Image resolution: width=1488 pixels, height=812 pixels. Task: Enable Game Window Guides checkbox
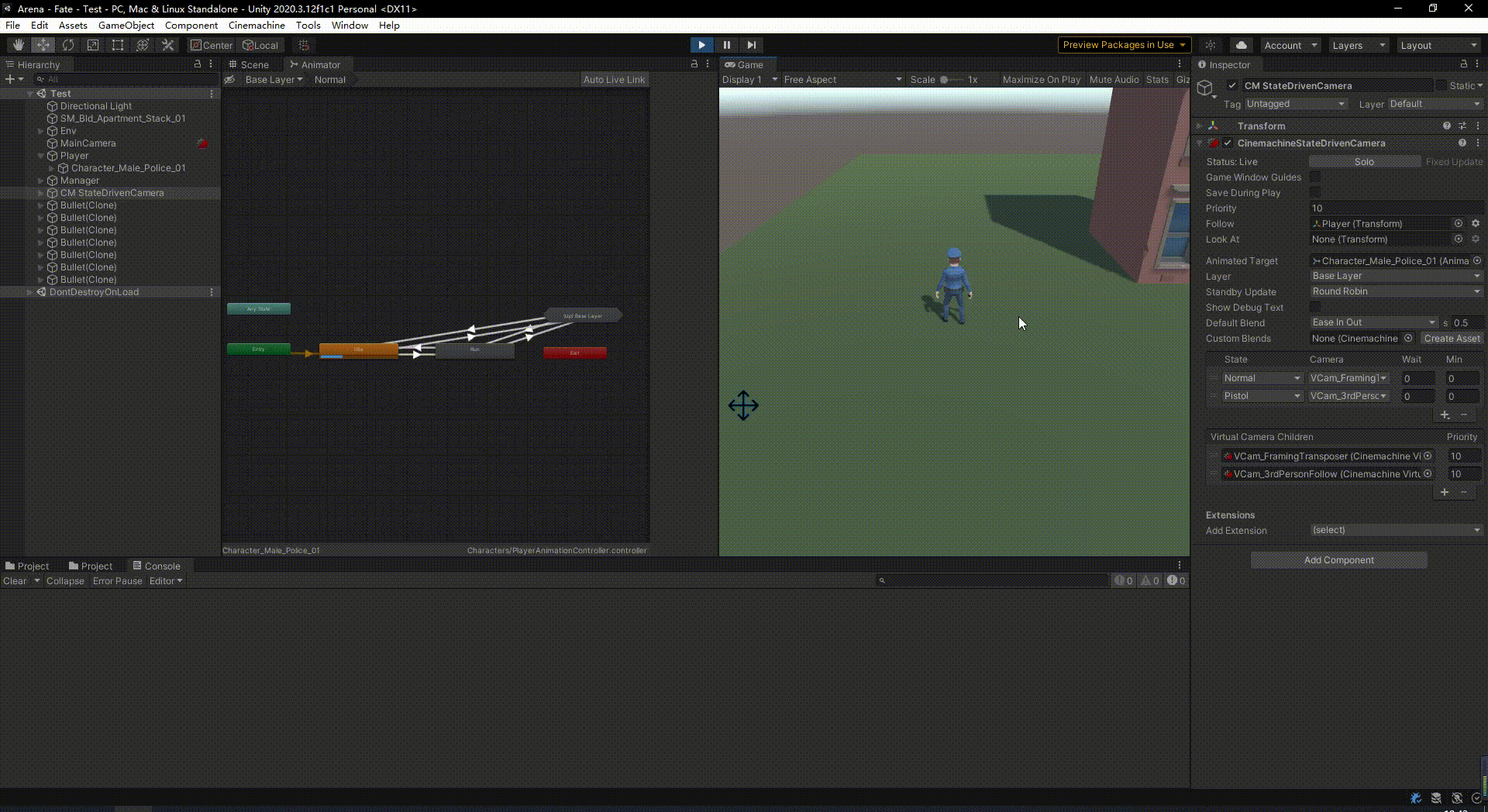[1315, 177]
